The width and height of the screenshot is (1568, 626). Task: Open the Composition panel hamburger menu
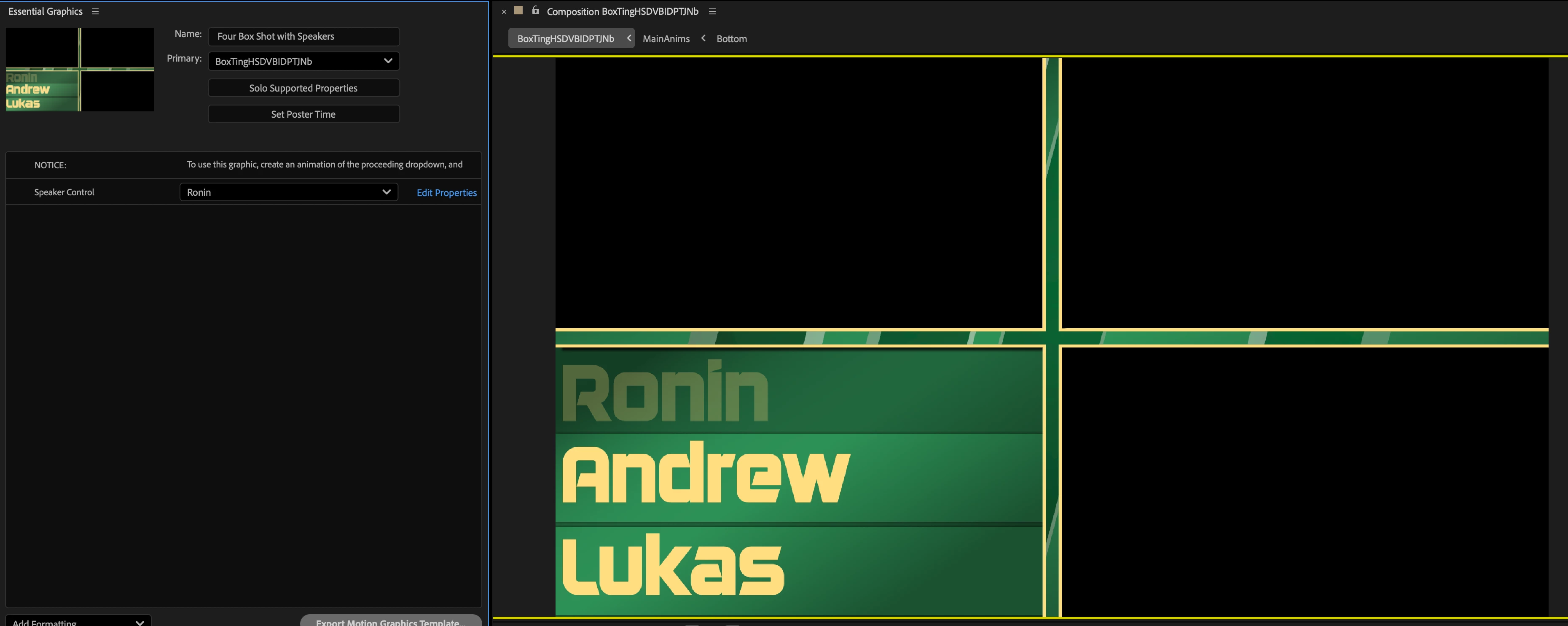(712, 11)
